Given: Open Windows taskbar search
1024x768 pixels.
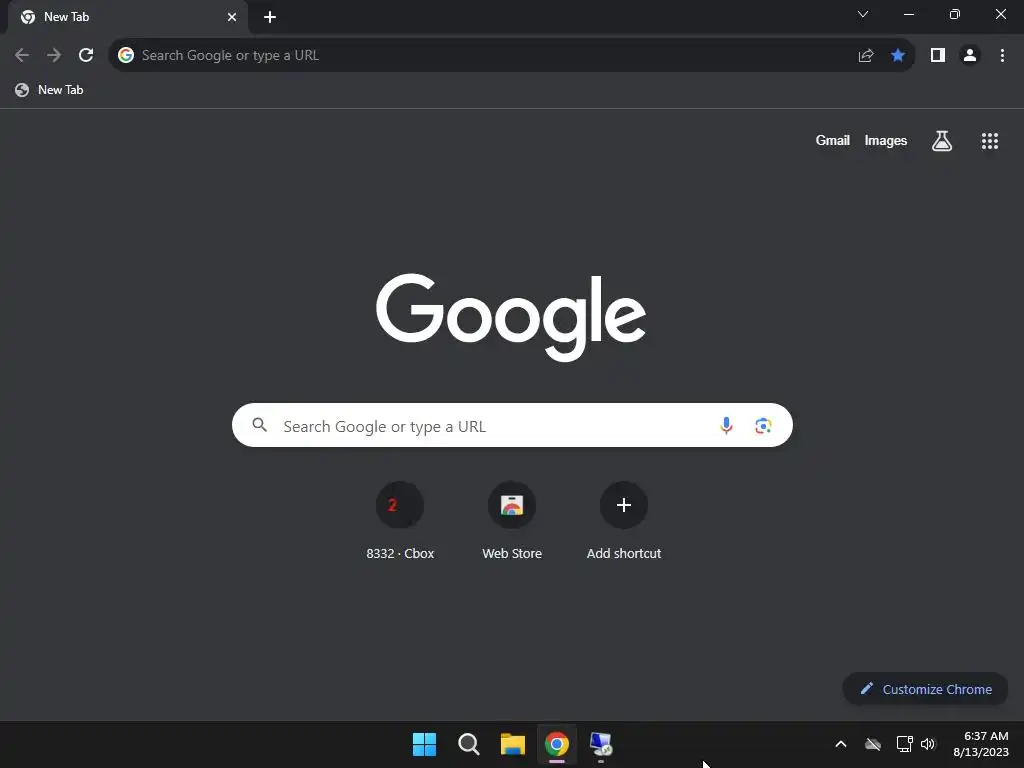Looking at the screenshot, I should point(468,744).
